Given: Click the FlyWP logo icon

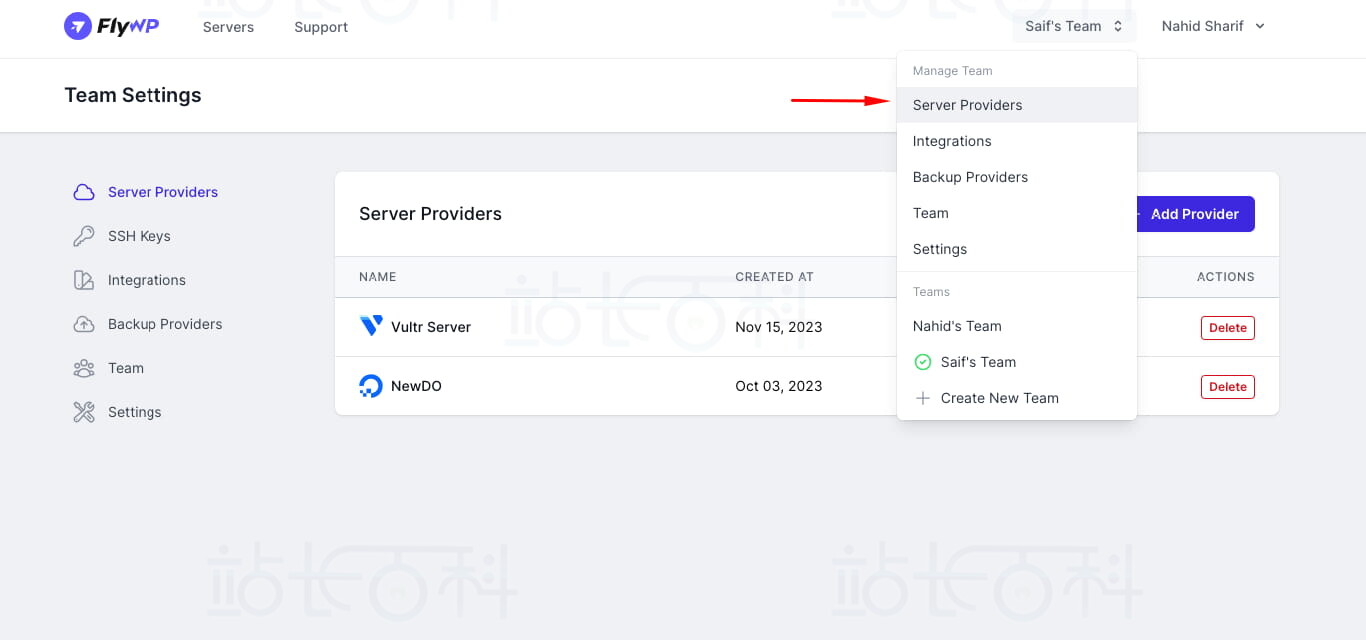Looking at the screenshot, I should click(78, 27).
